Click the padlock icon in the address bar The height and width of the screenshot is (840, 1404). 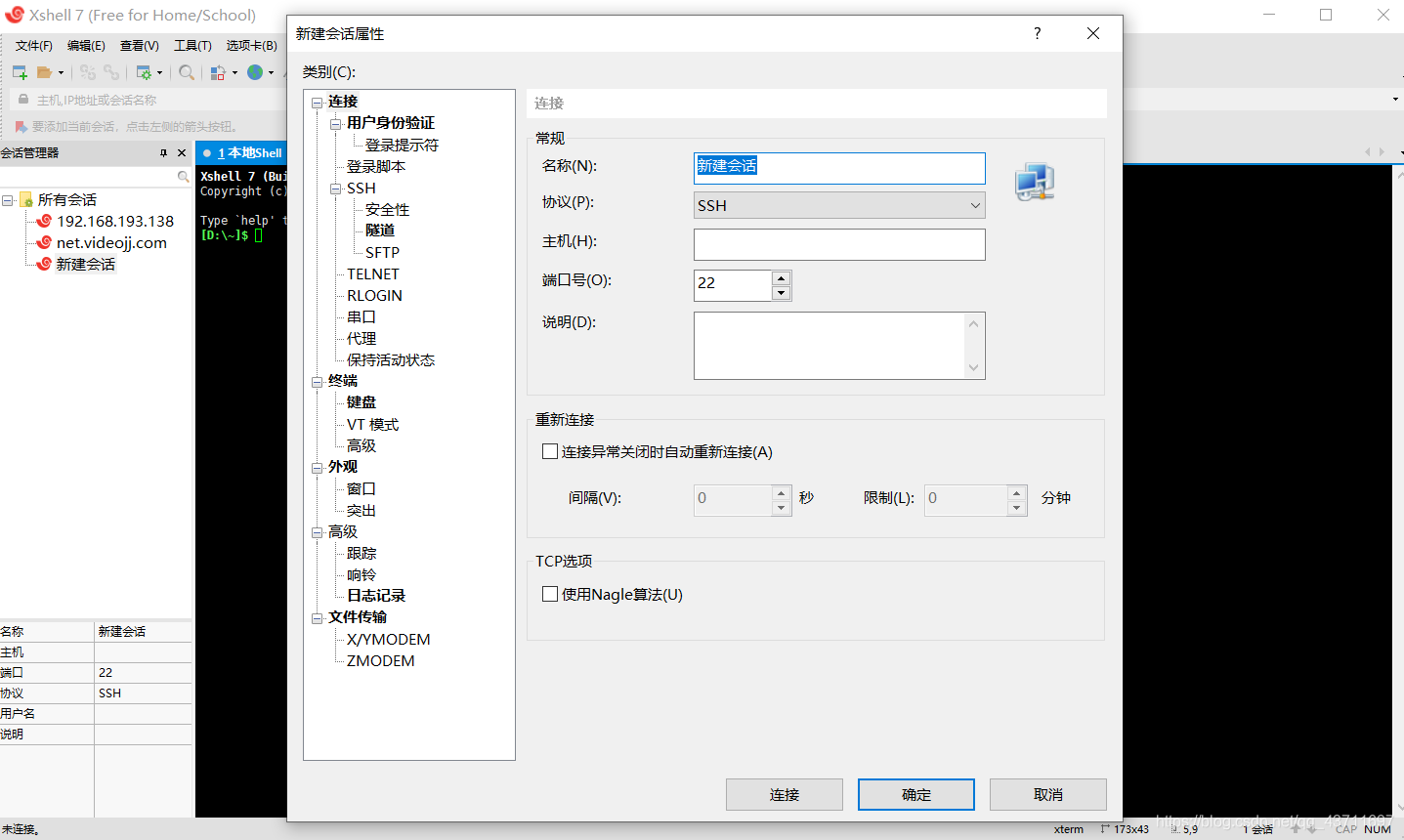[23, 100]
